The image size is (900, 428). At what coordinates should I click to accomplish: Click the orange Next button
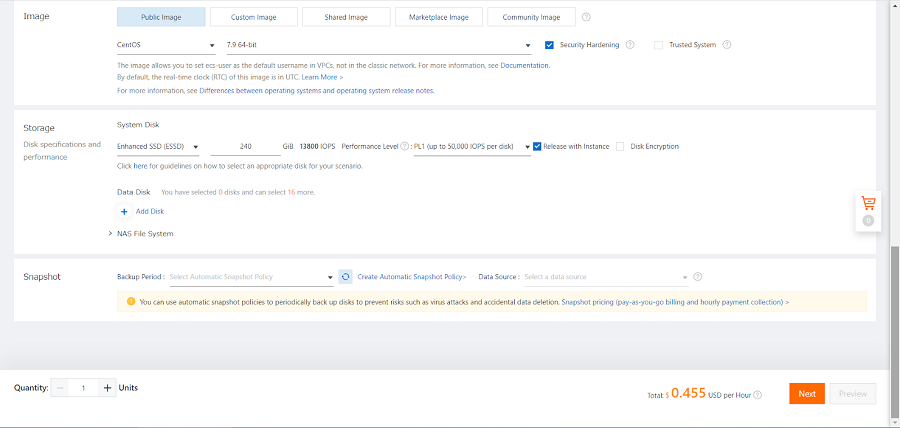(x=806, y=394)
